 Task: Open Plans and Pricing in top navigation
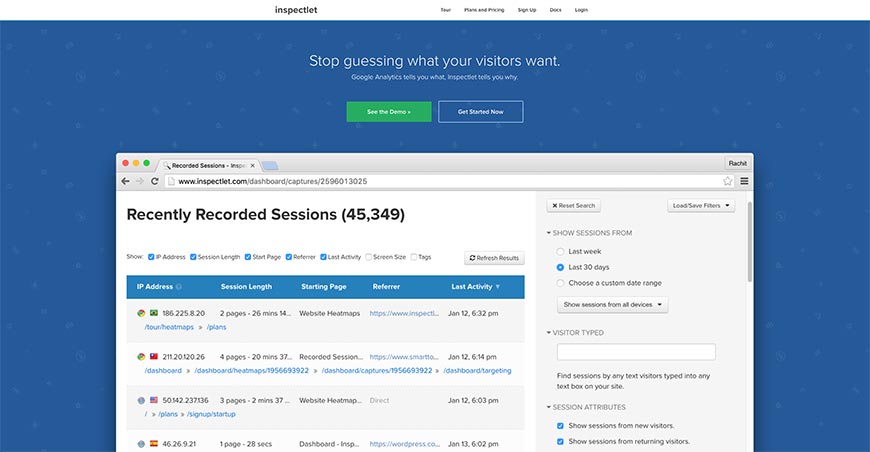coord(484,9)
